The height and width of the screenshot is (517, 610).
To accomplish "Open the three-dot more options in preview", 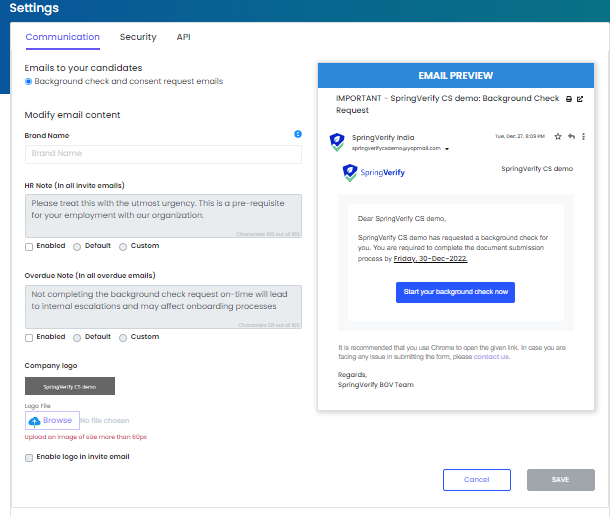I will pyautogui.click(x=583, y=136).
